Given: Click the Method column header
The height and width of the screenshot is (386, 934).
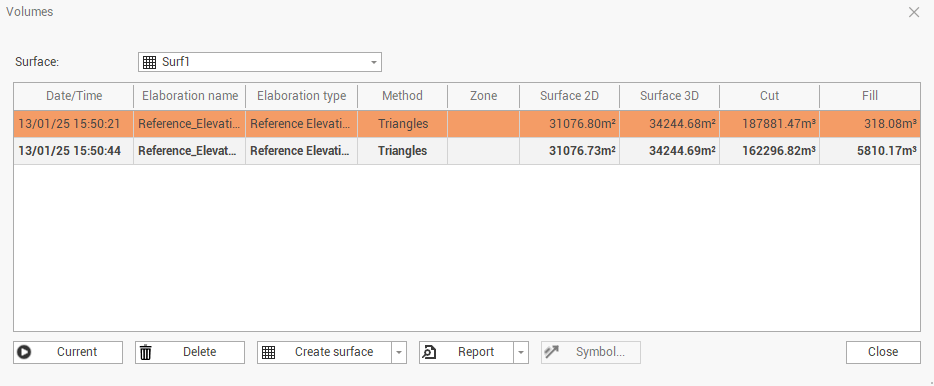Looking at the screenshot, I should [x=403, y=96].
